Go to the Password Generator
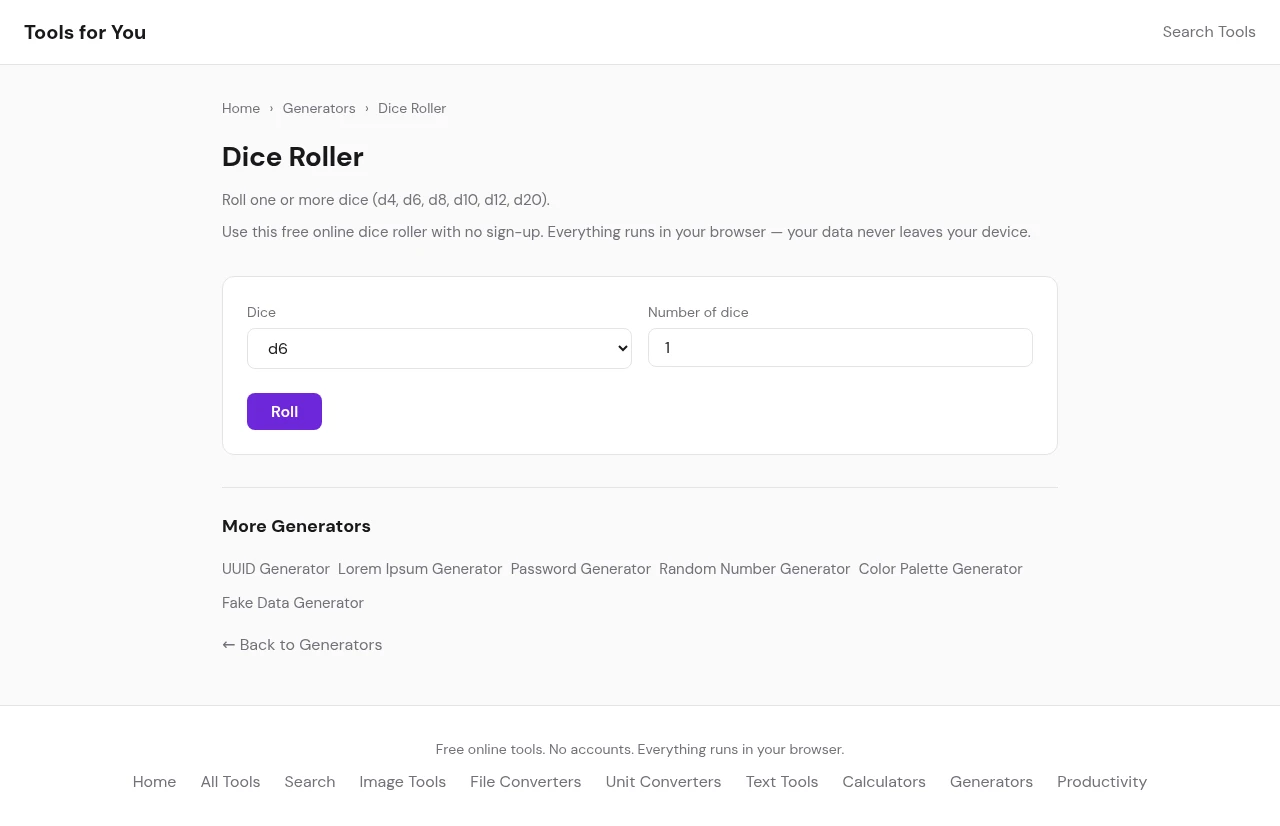This screenshot has width=1280, height=826. point(581,569)
